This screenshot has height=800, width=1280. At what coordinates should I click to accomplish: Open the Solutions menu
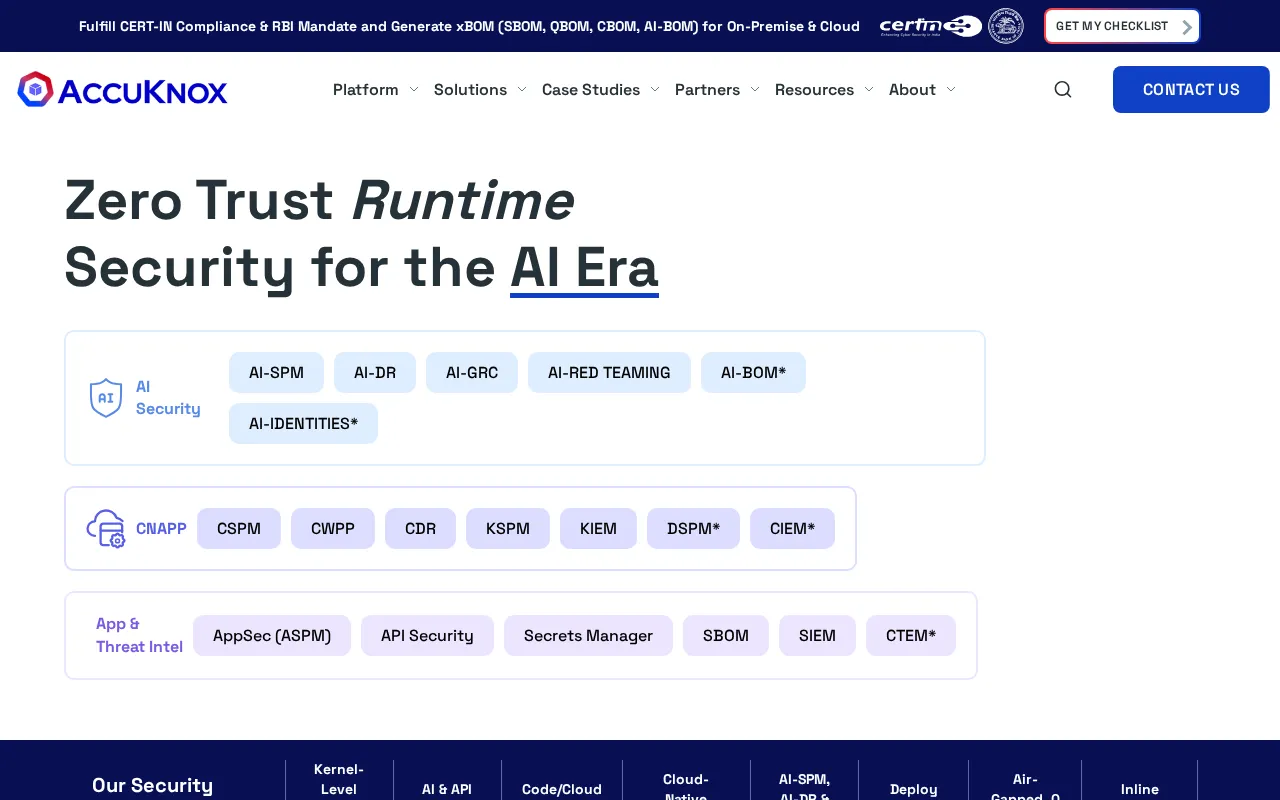click(470, 90)
